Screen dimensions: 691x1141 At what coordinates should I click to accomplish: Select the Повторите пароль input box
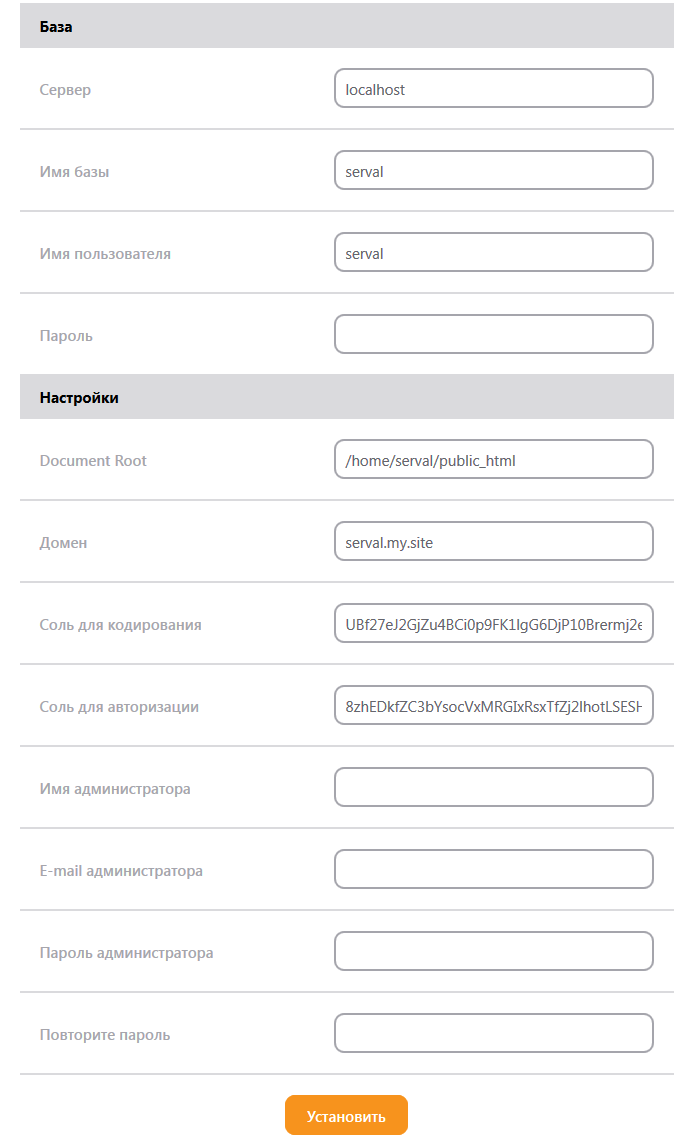(x=494, y=1033)
